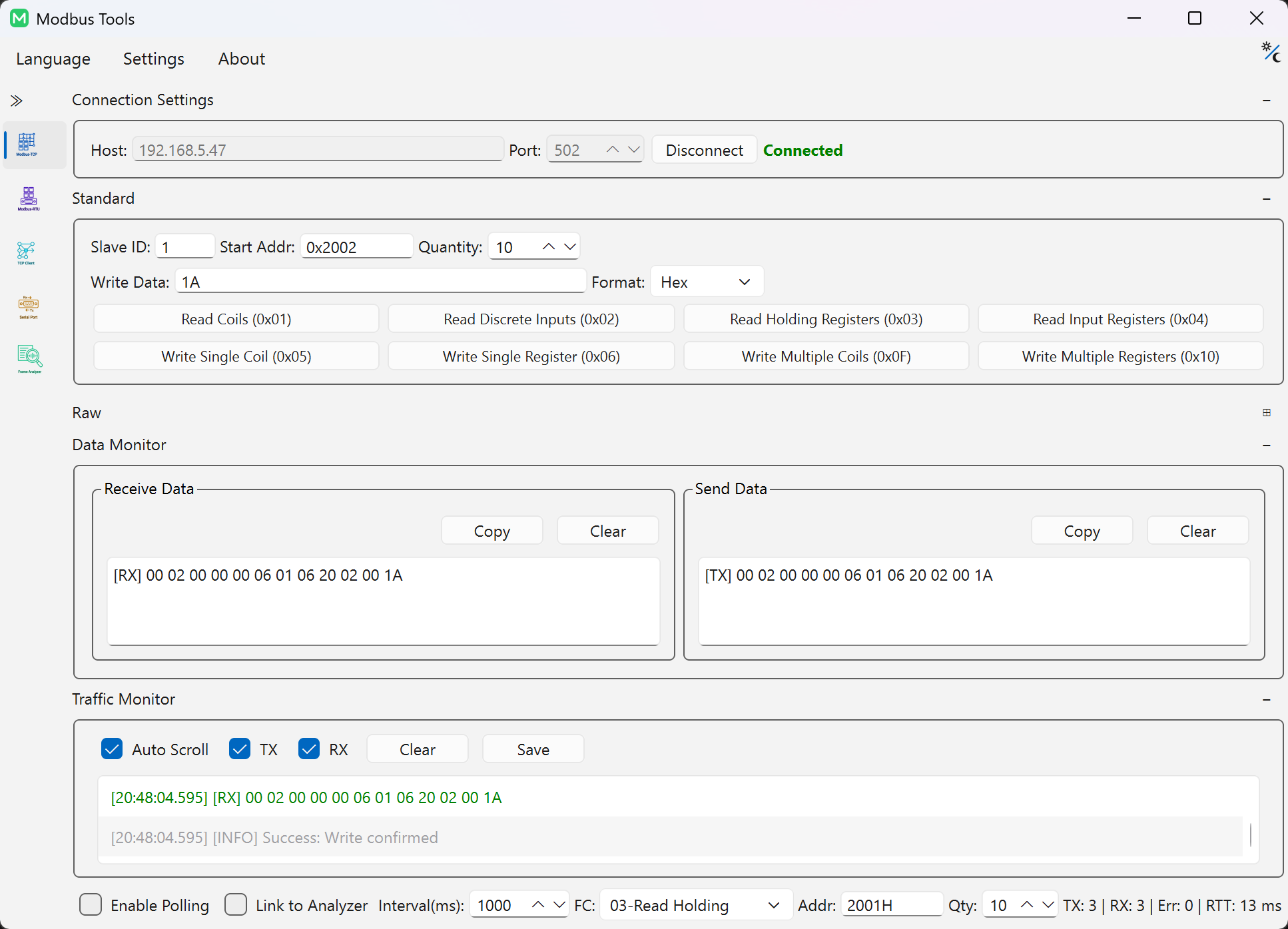The image size is (1288, 929).
Task: Open the Serial Port tool
Action: 28,307
